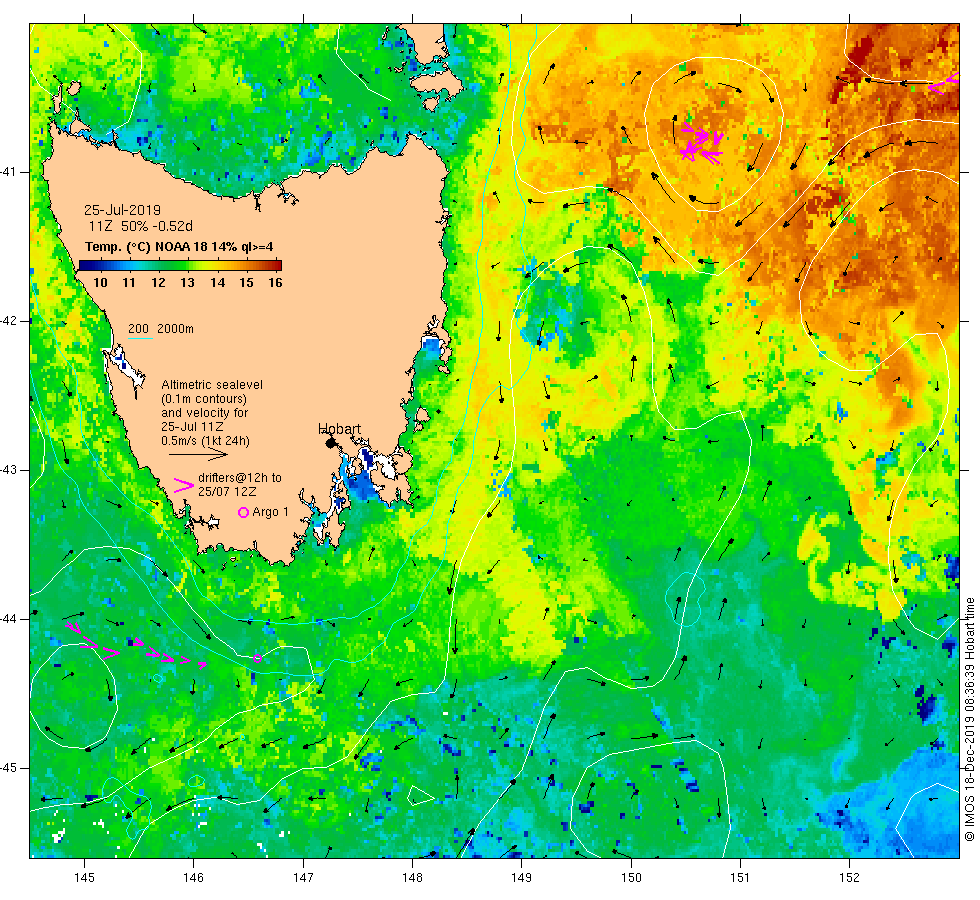
Task: Click the text '11Z 50% -0.52d'
Action: pos(141,226)
